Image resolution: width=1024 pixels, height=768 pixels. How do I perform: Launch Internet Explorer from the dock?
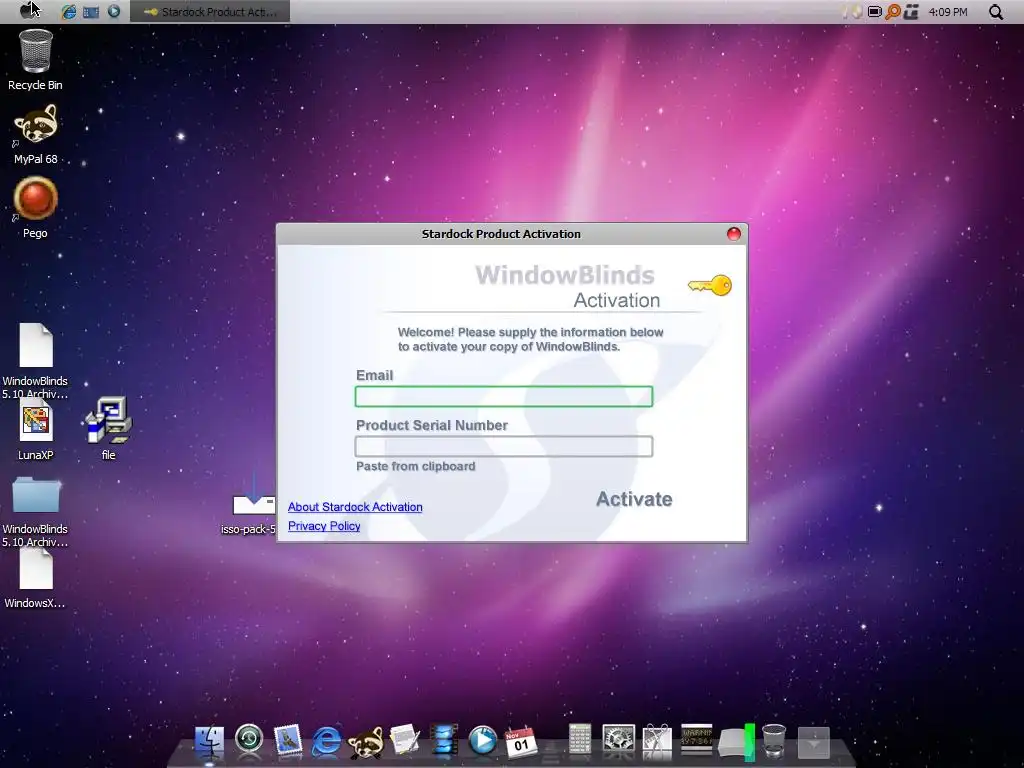click(327, 741)
